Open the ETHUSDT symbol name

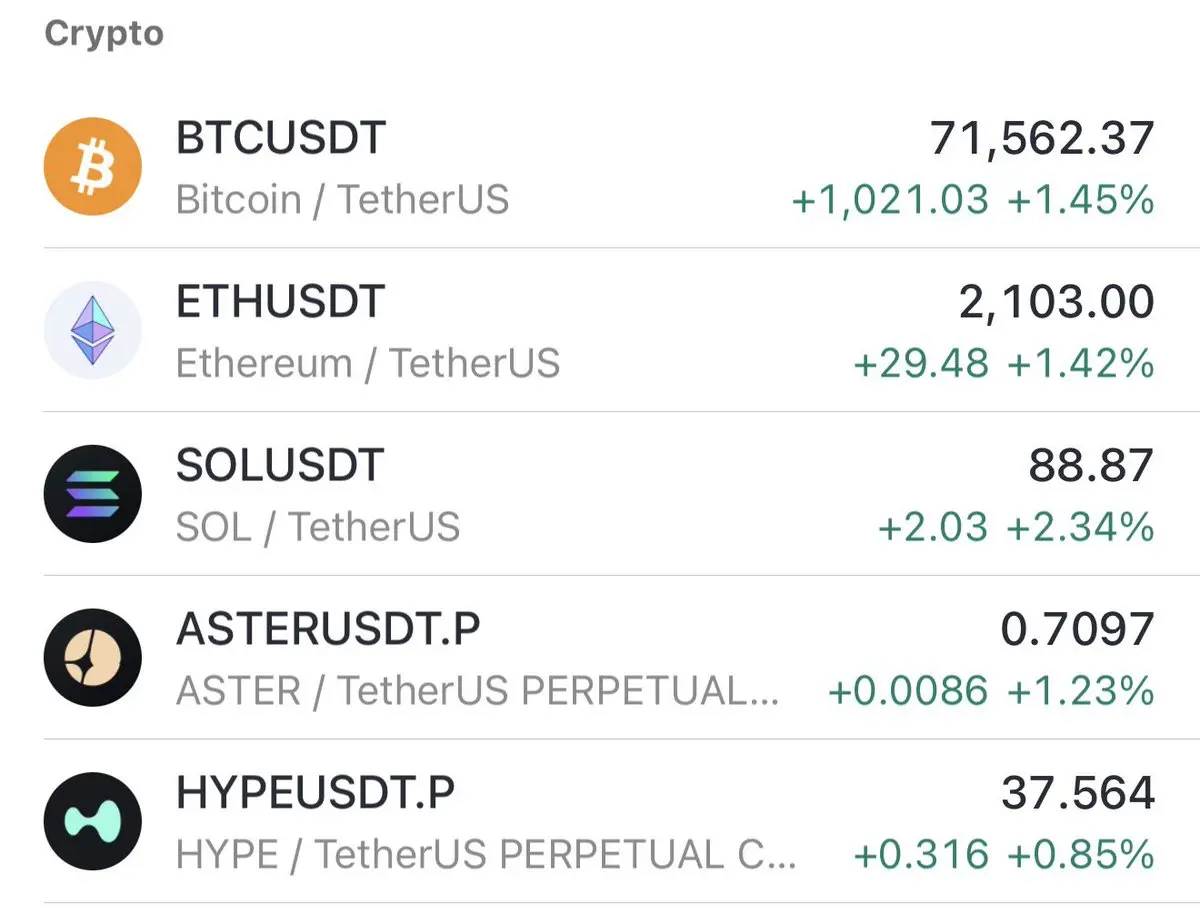280,302
